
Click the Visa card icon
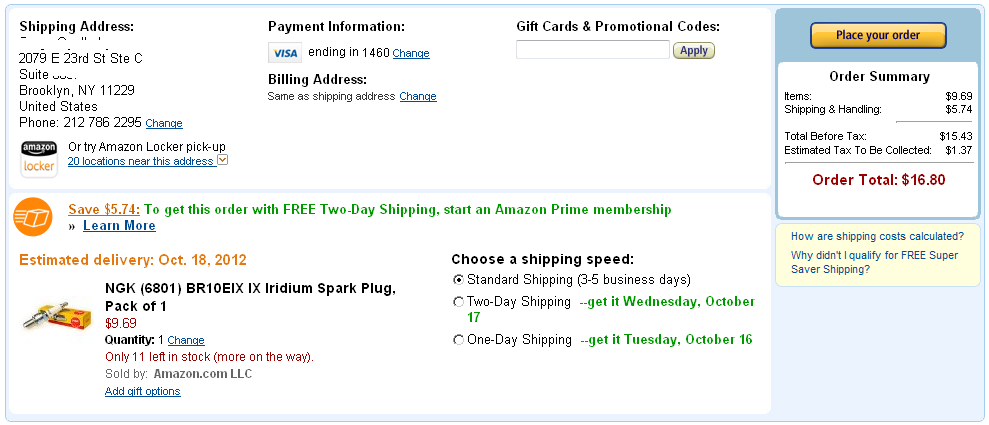(x=285, y=53)
